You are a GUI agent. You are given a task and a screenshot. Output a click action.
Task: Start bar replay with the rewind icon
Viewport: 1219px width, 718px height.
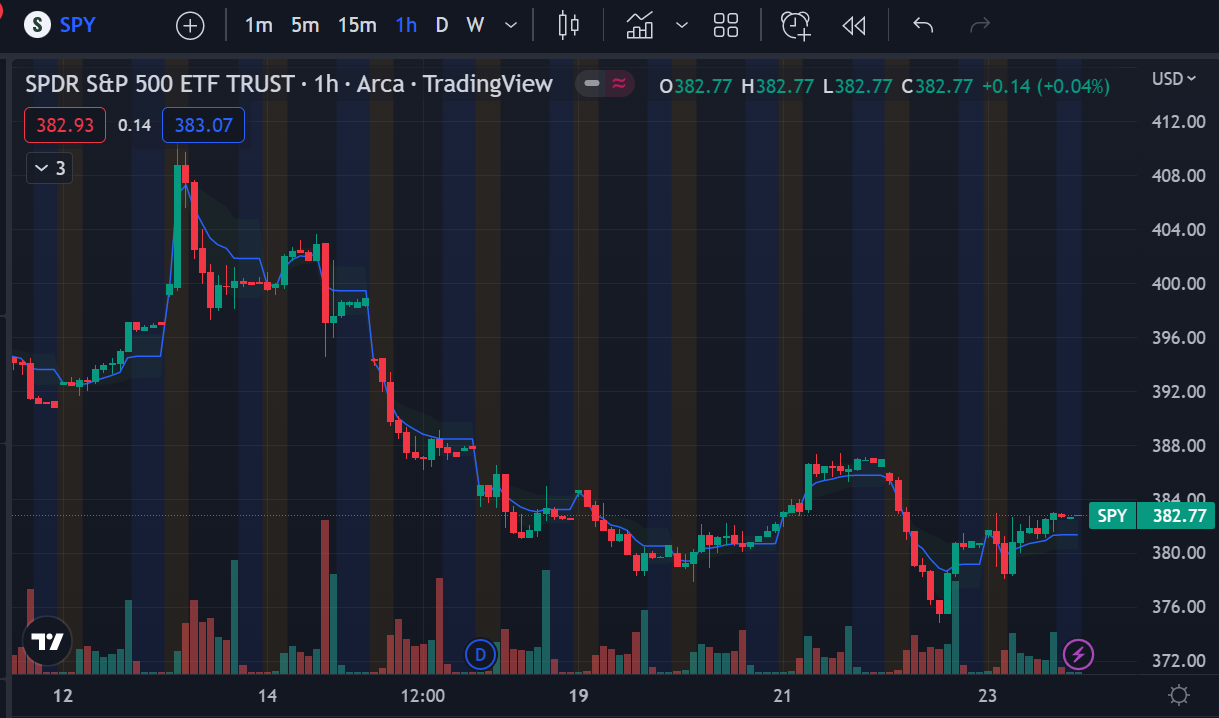[x=853, y=25]
